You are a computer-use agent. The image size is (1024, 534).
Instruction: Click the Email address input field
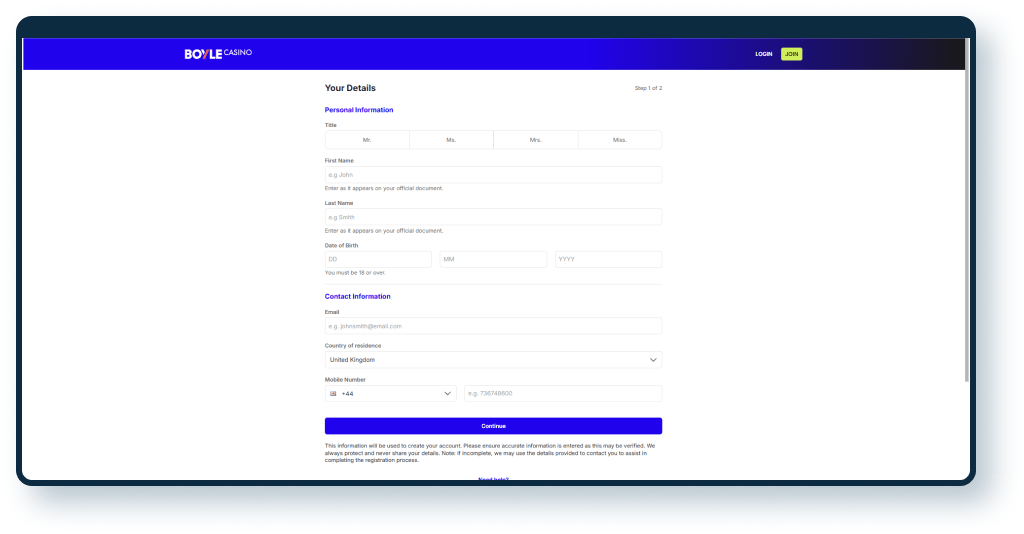coord(493,326)
